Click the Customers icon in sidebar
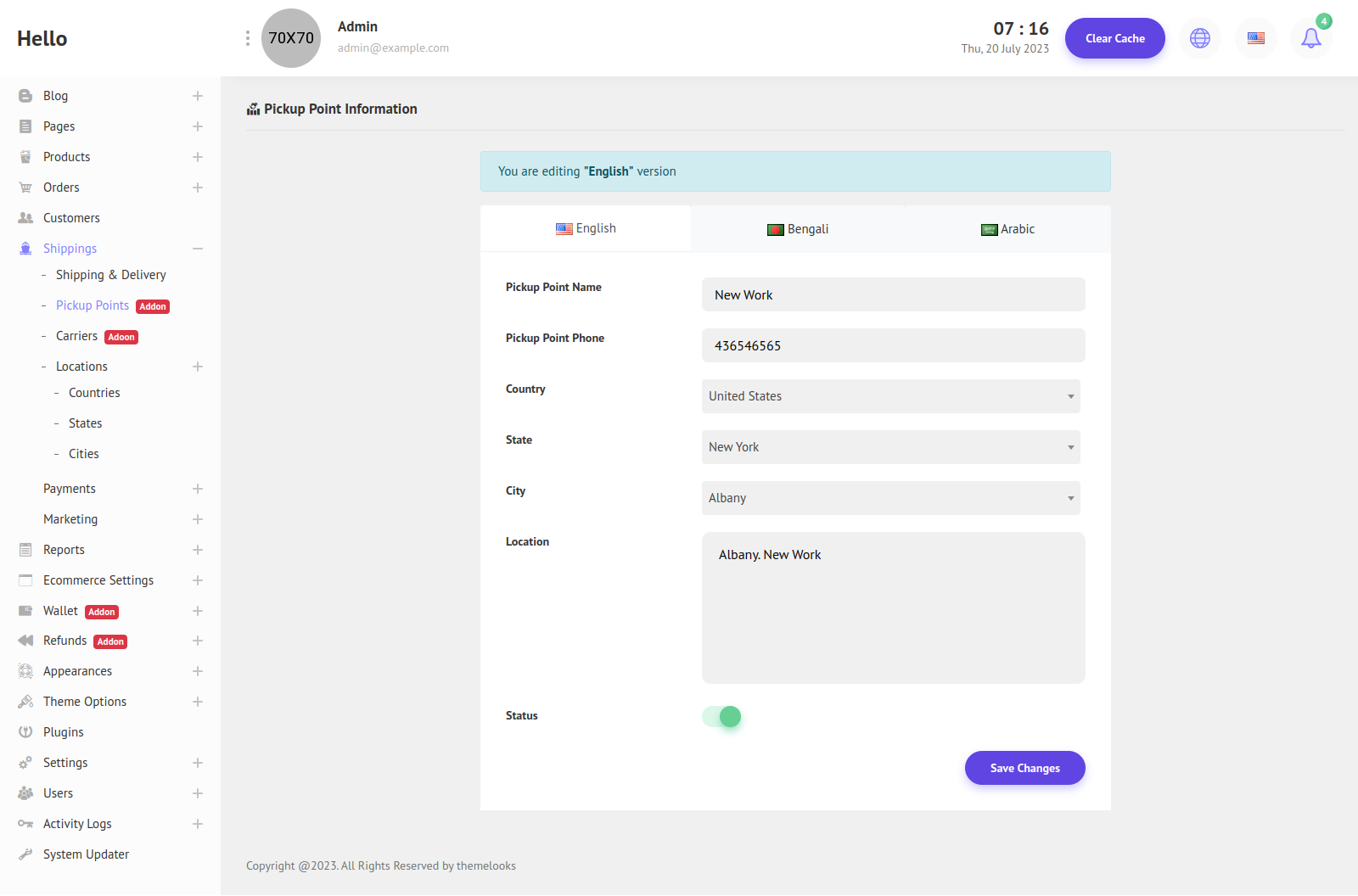Screen dimensions: 1358x896 pos(25,218)
